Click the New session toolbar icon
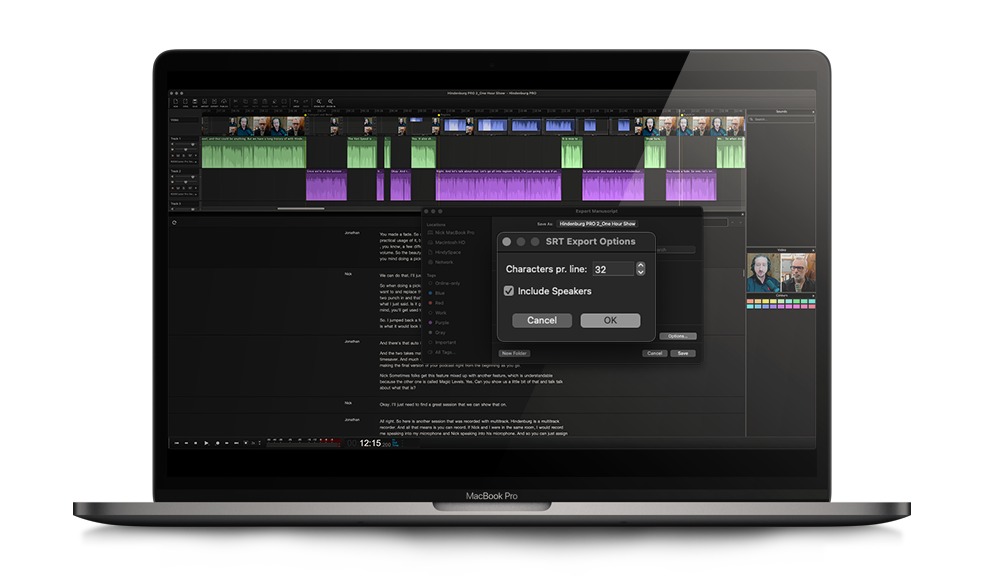 175,102
